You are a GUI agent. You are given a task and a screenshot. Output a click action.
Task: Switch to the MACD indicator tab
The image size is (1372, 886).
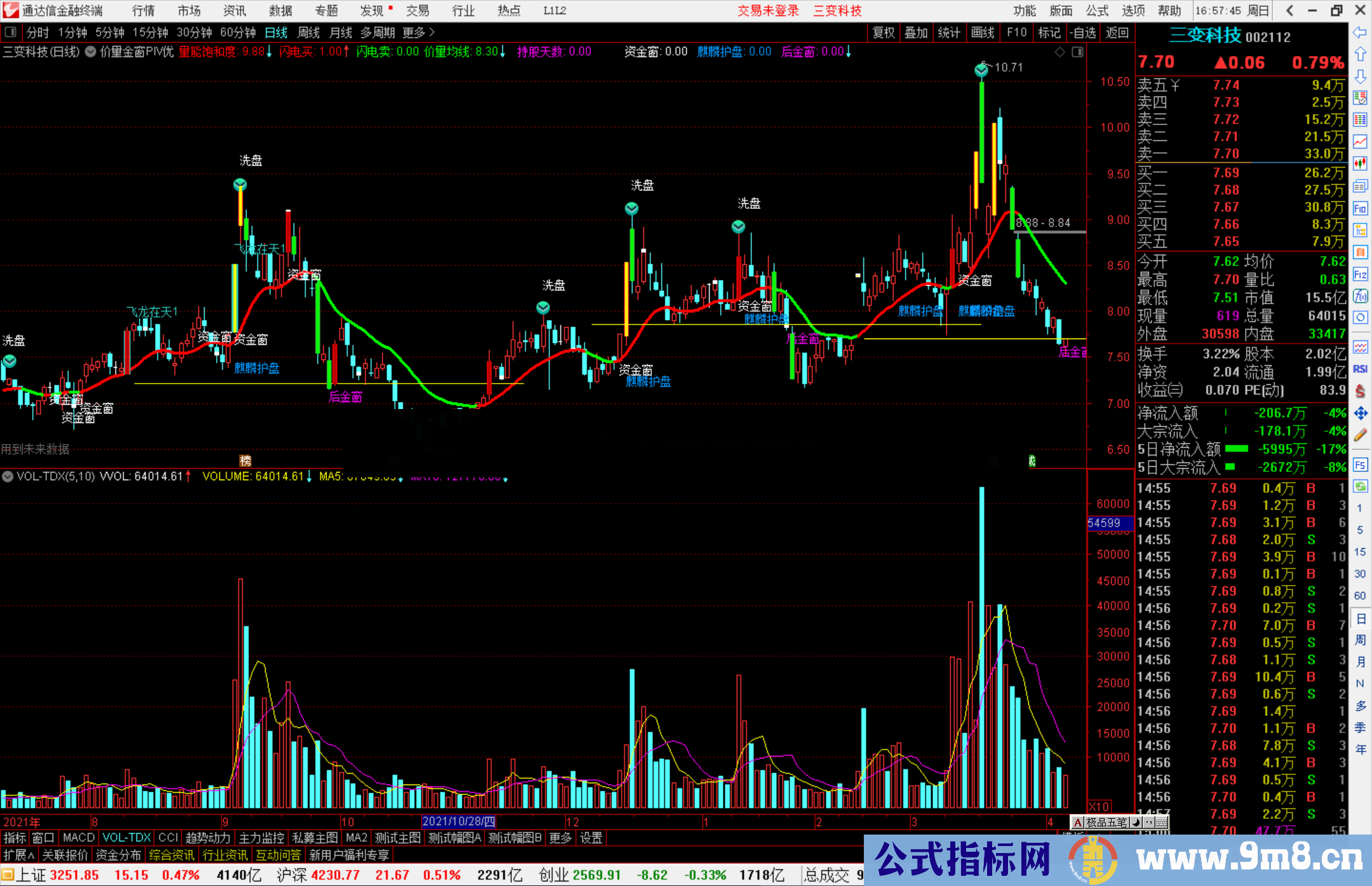coord(79,838)
